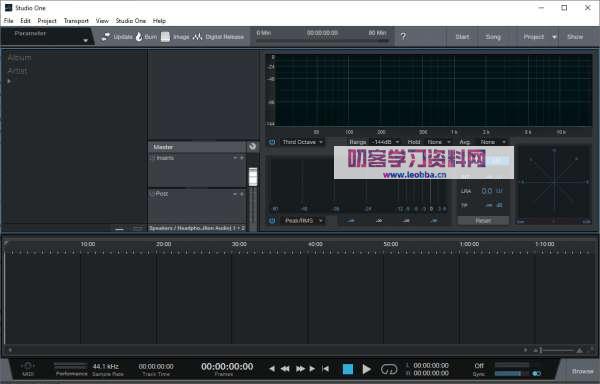Open the Transport menu
This screenshot has height=384, width=600.
[x=76, y=21]
